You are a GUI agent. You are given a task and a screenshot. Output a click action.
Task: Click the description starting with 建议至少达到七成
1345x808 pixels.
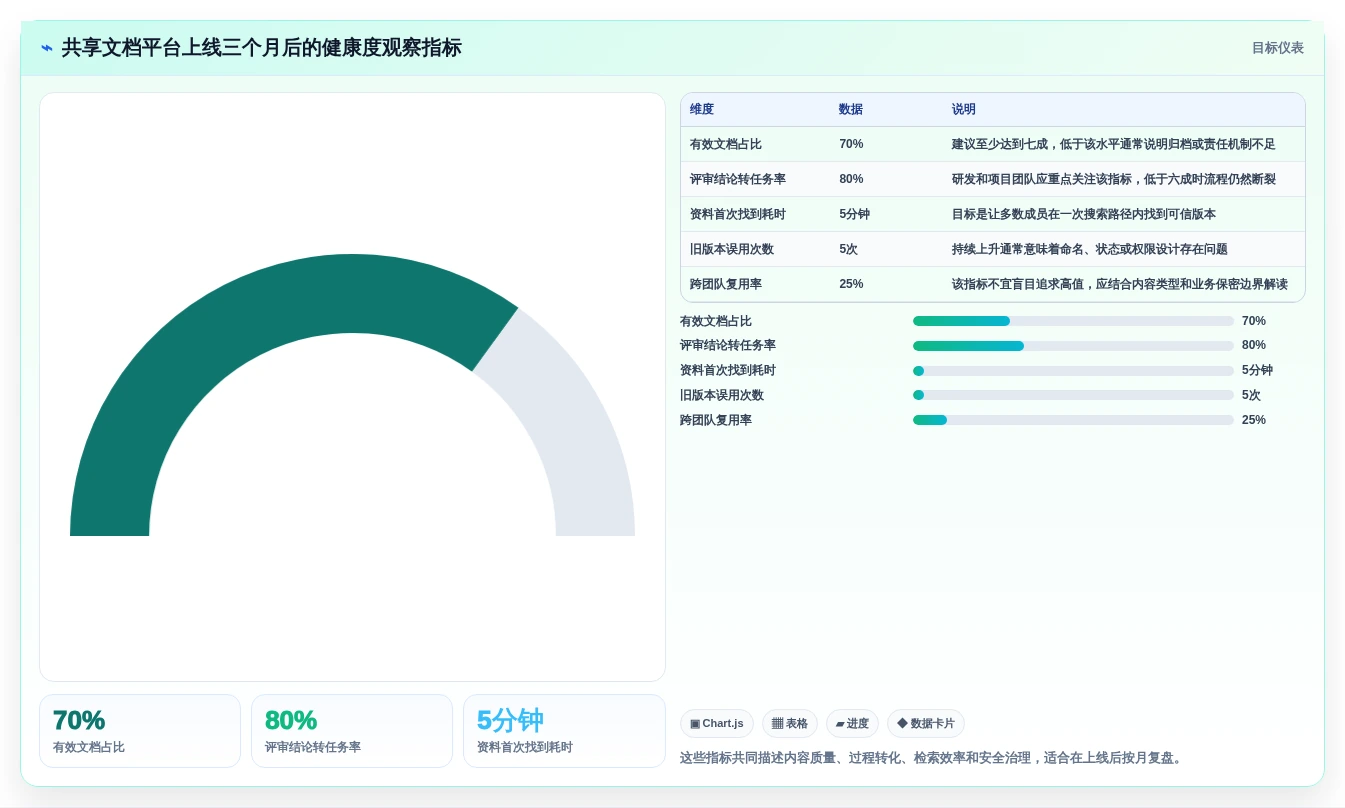1113,144
